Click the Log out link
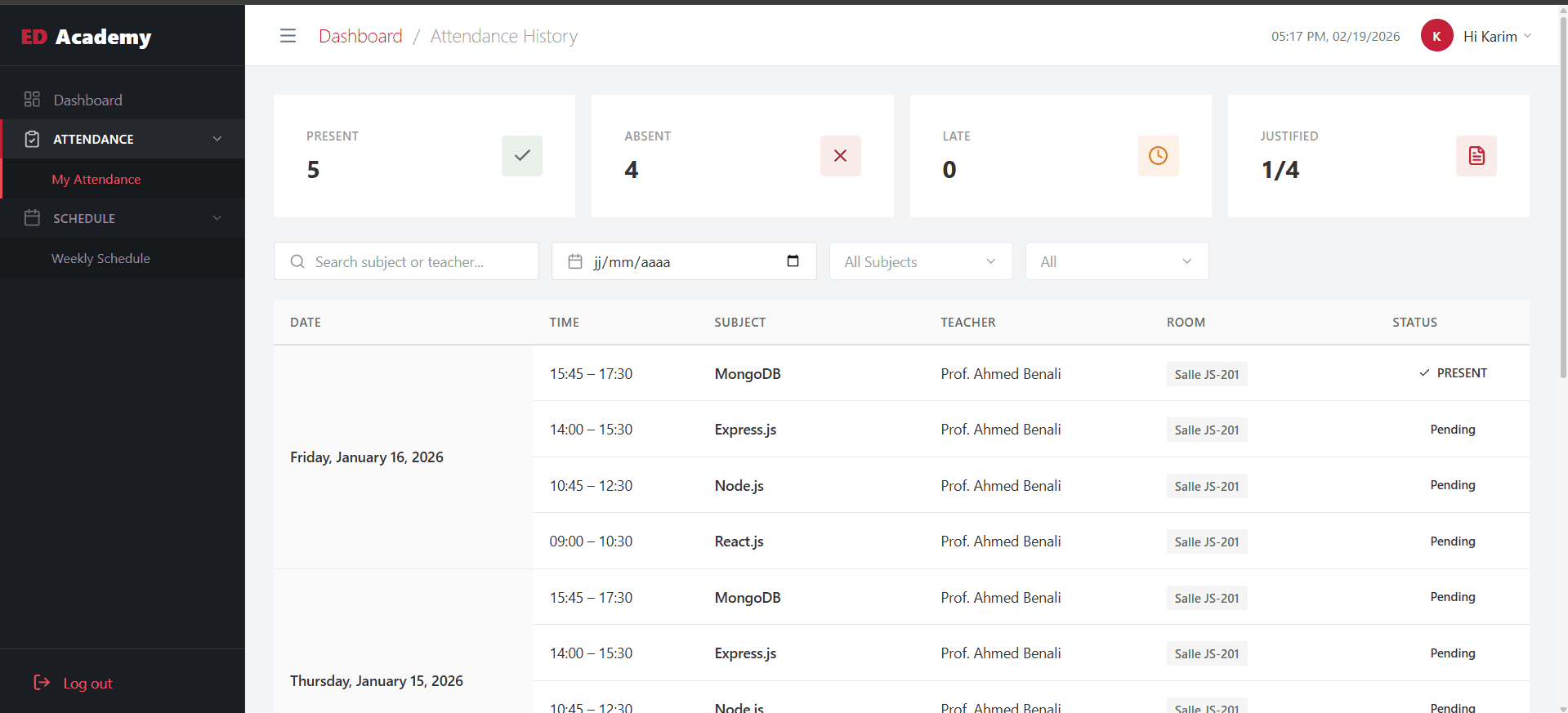This screenshot has width=1568, height=713. click(x=87, y=684)
